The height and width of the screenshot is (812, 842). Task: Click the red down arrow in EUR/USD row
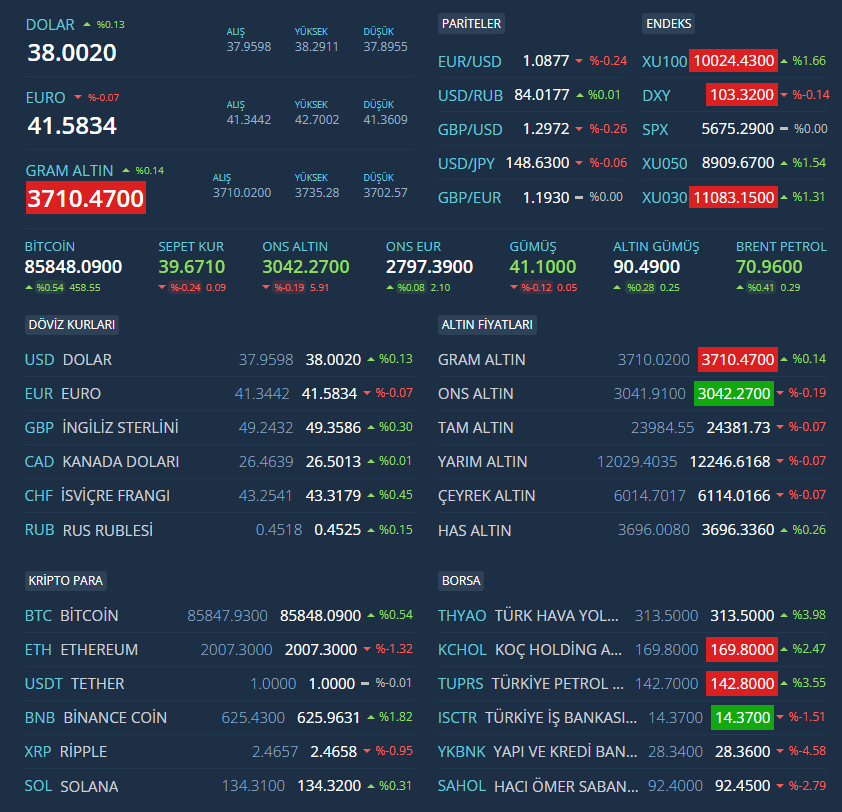579,62
